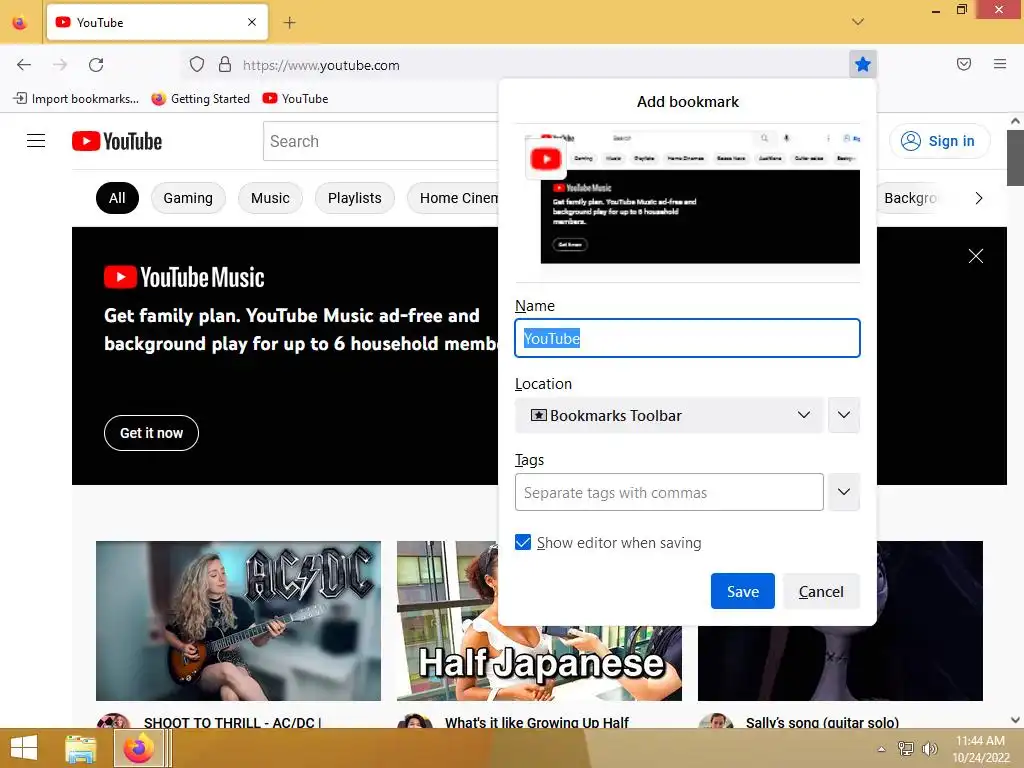Click the volume speaker tray icon

tap(929, 749)
